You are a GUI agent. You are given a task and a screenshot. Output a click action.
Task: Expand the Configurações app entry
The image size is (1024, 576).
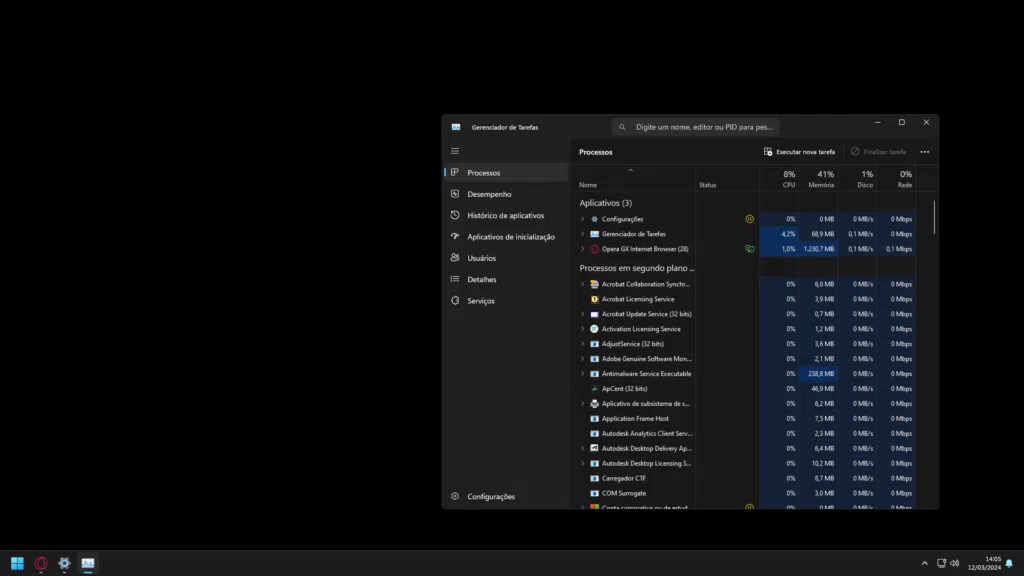[581, 218]
